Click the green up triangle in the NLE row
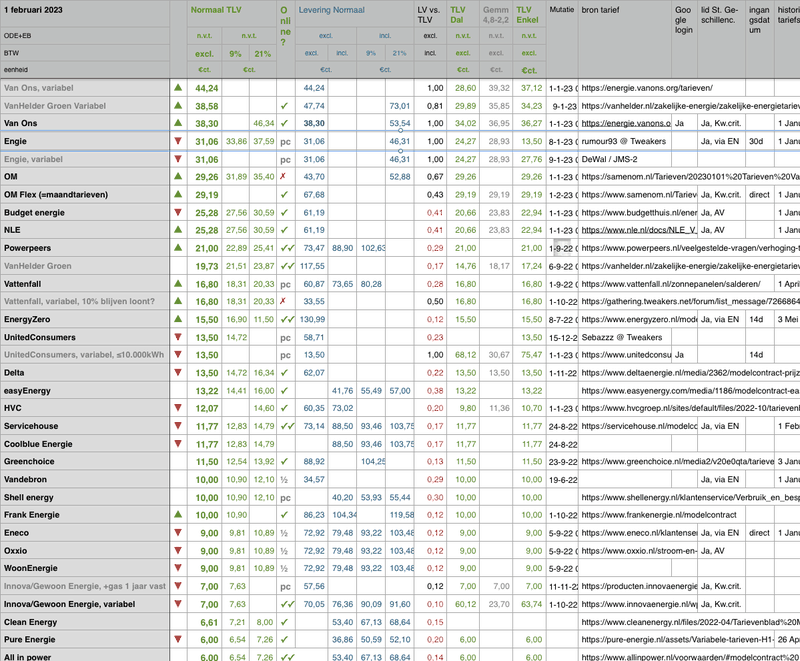Screen dimensions: 800x661 178,230
